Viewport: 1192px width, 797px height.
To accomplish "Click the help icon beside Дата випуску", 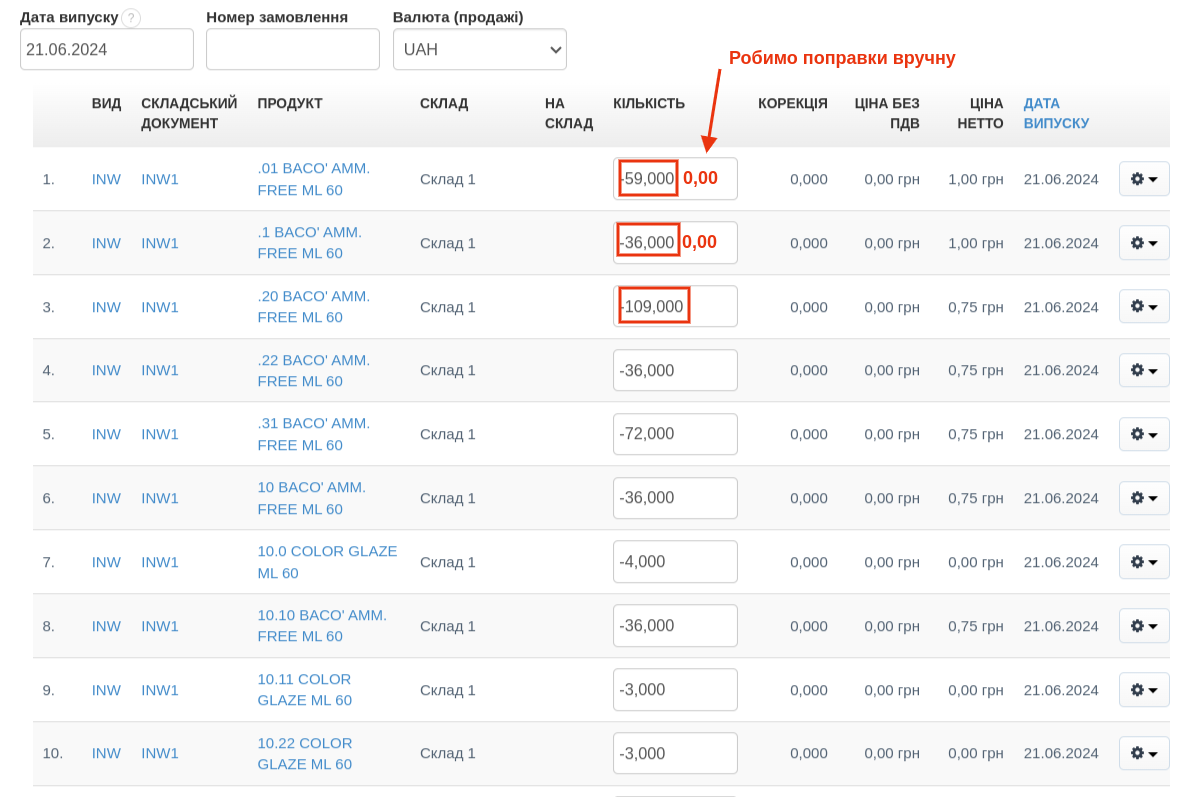I will (131, 18).
